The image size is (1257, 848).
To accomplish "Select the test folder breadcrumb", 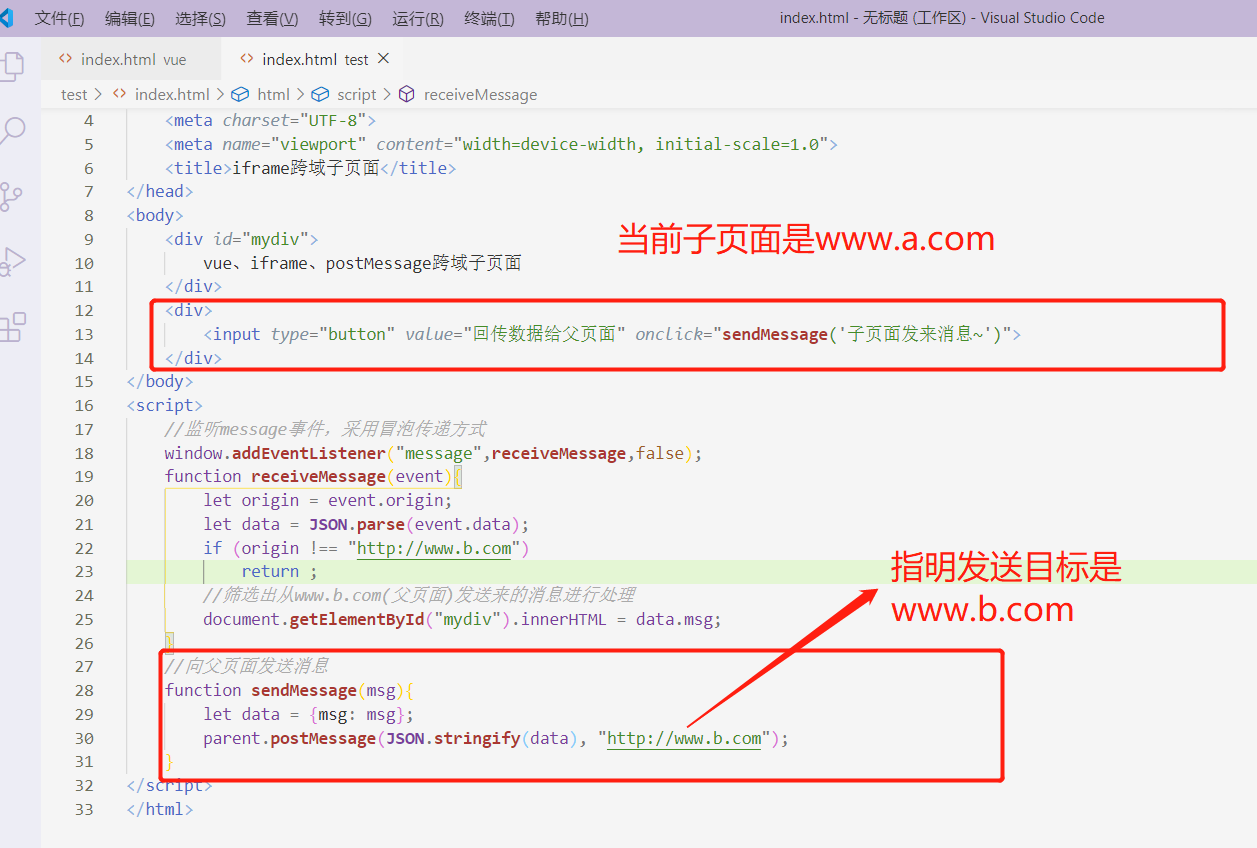I will coord(74,94).
